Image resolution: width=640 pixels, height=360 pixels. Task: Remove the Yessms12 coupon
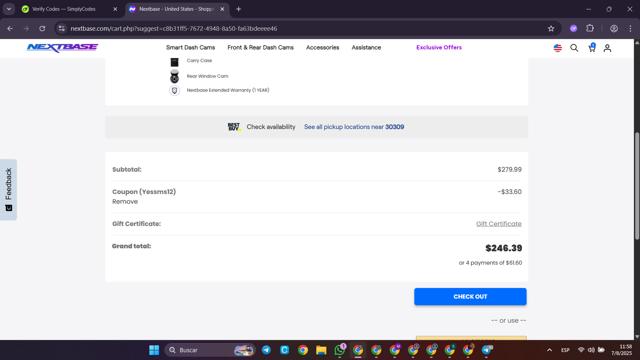(125, 202)
